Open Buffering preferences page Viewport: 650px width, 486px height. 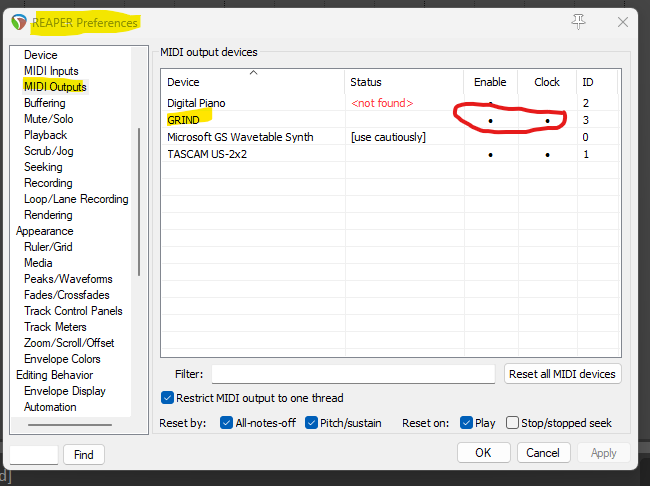tap(45, 103)
